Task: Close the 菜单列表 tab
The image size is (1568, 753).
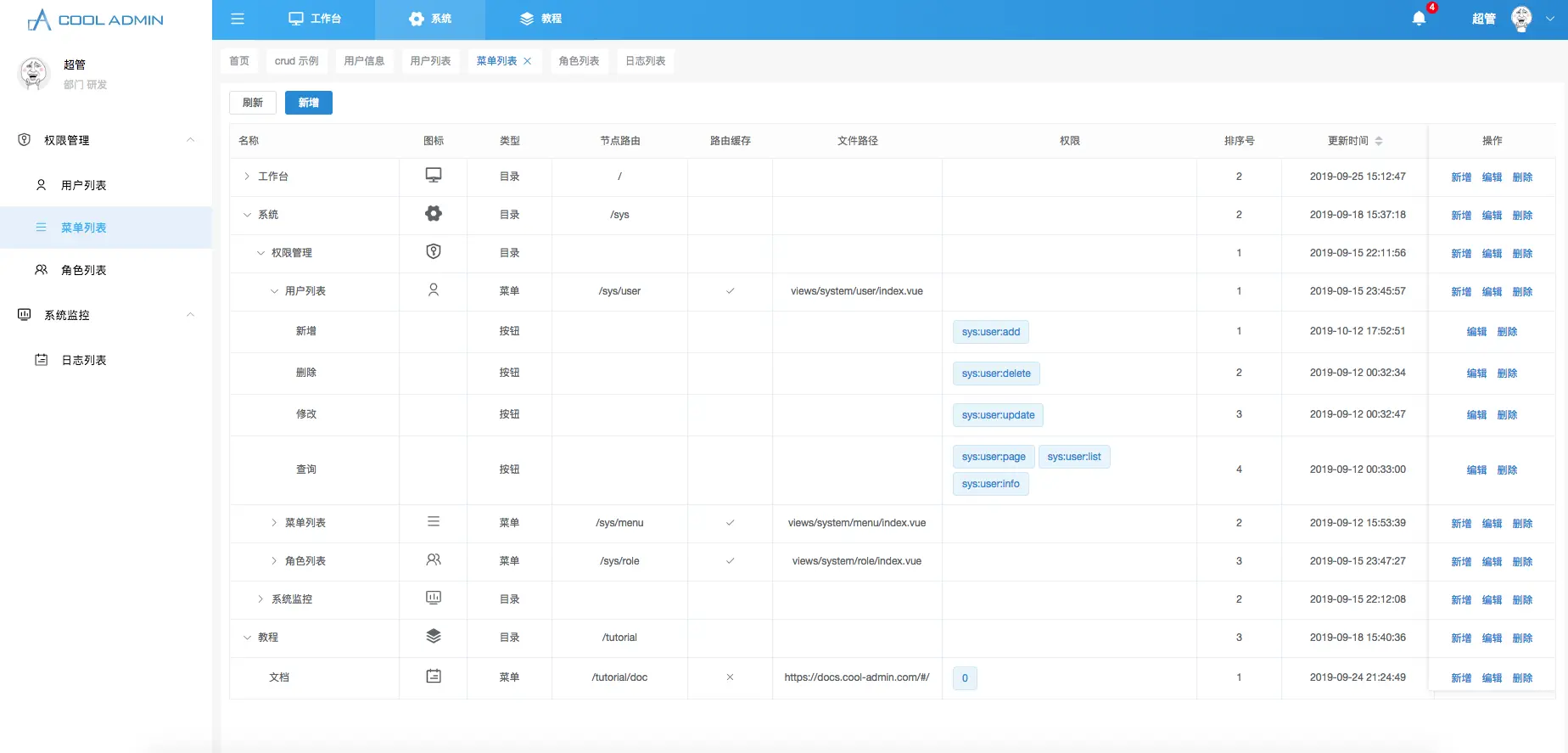Action: pyautogui.click(x=527, y=61)
